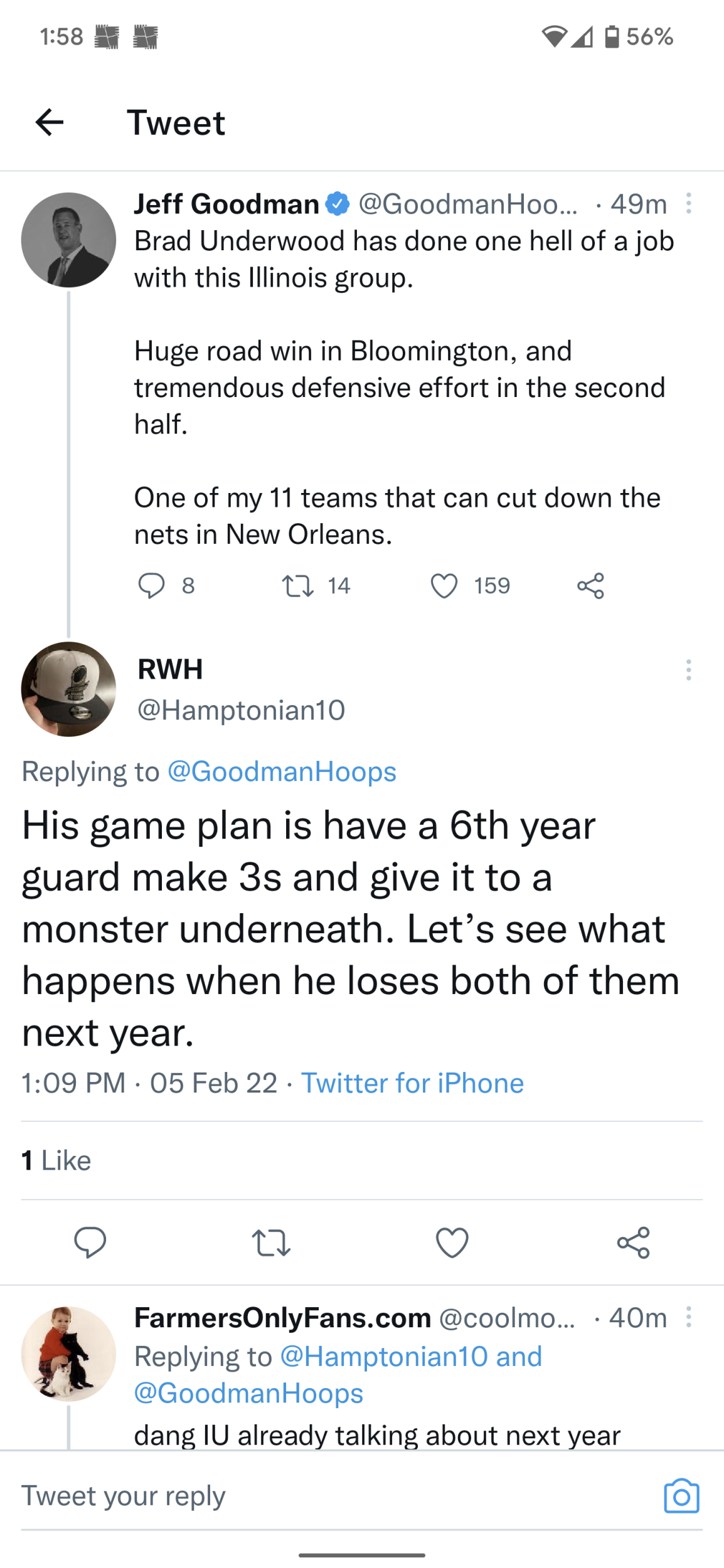The height and width of the screenshot is (1568, 724).
Task: Tap the back arrow in header
Action: (50, 122)
